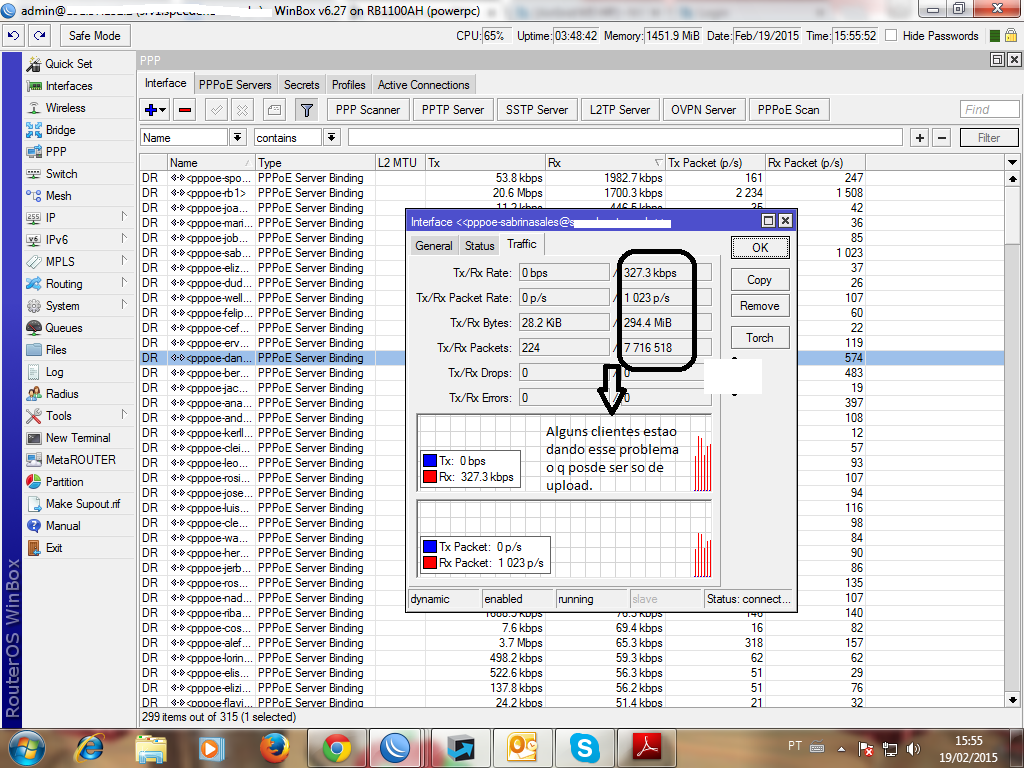
Task: Launch New Terminal
Action: 78,438
